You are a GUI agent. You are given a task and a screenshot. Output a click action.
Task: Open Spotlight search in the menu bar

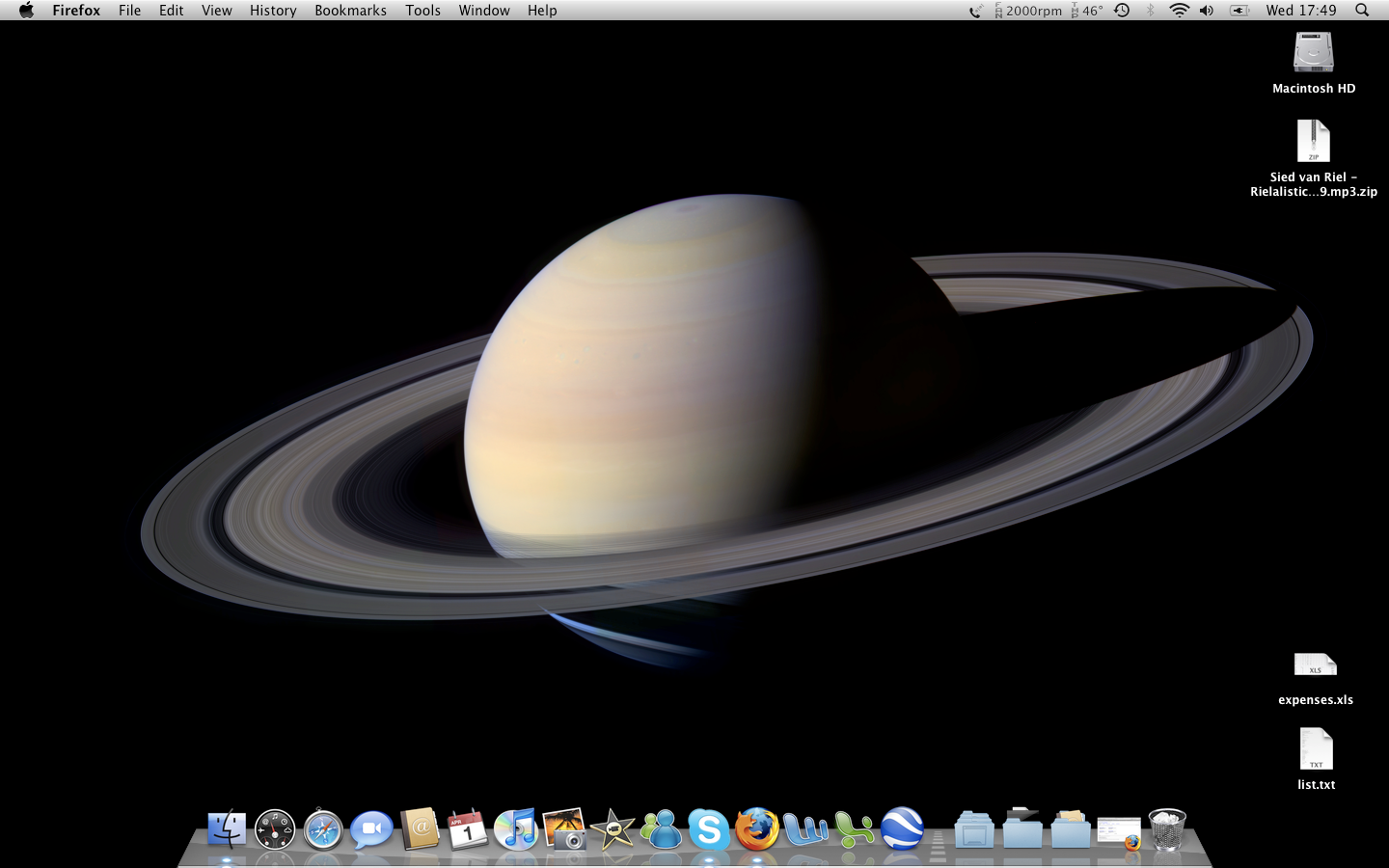tap(1362, 11)
